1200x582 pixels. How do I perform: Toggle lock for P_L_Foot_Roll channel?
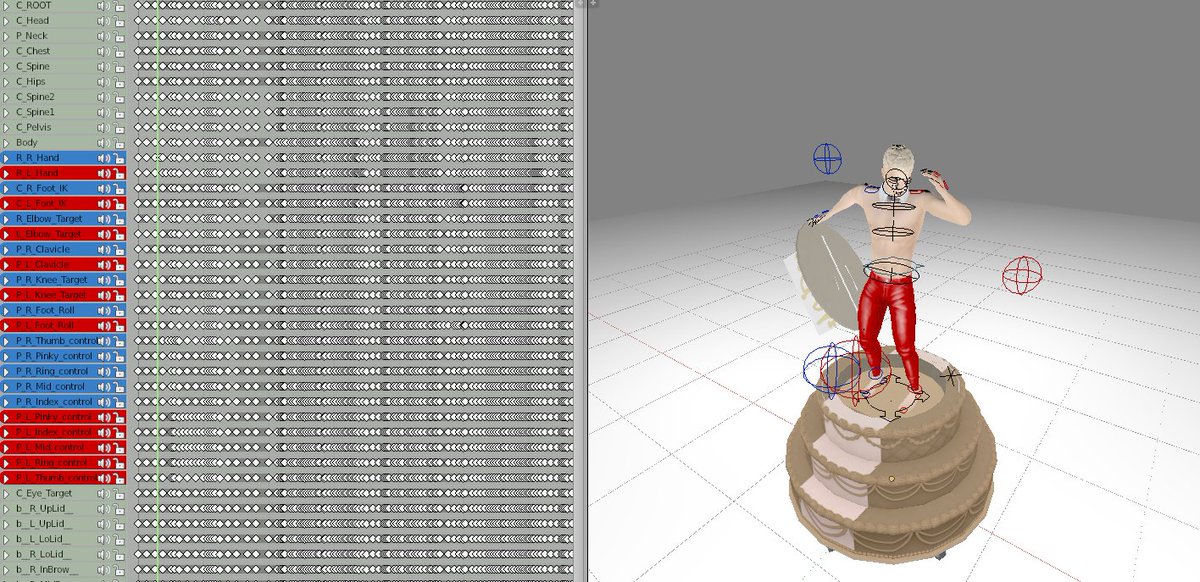(x=119, y=325)
